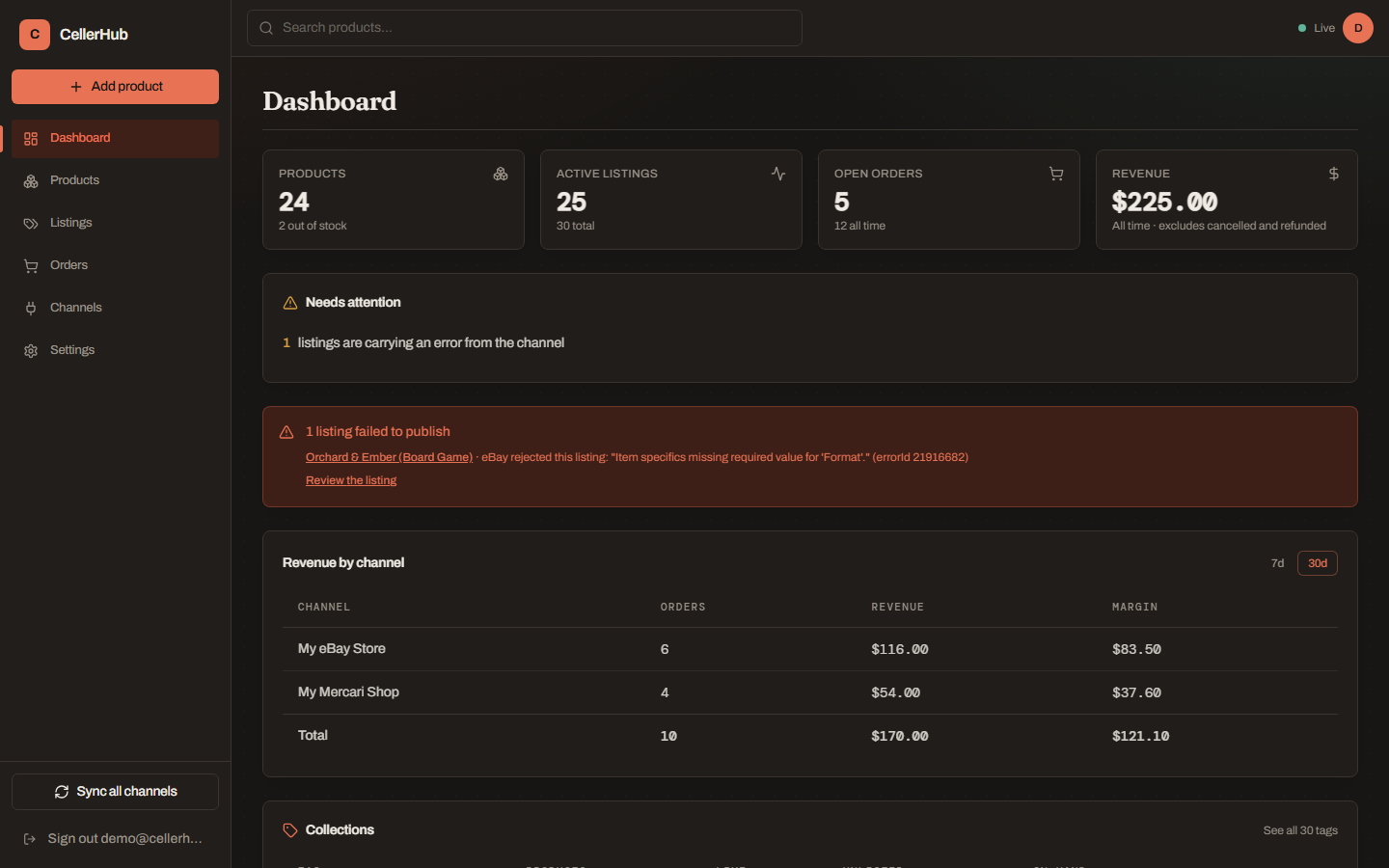
Task: Click the cart icon on Open Orders card
Action: (1056, 174)
